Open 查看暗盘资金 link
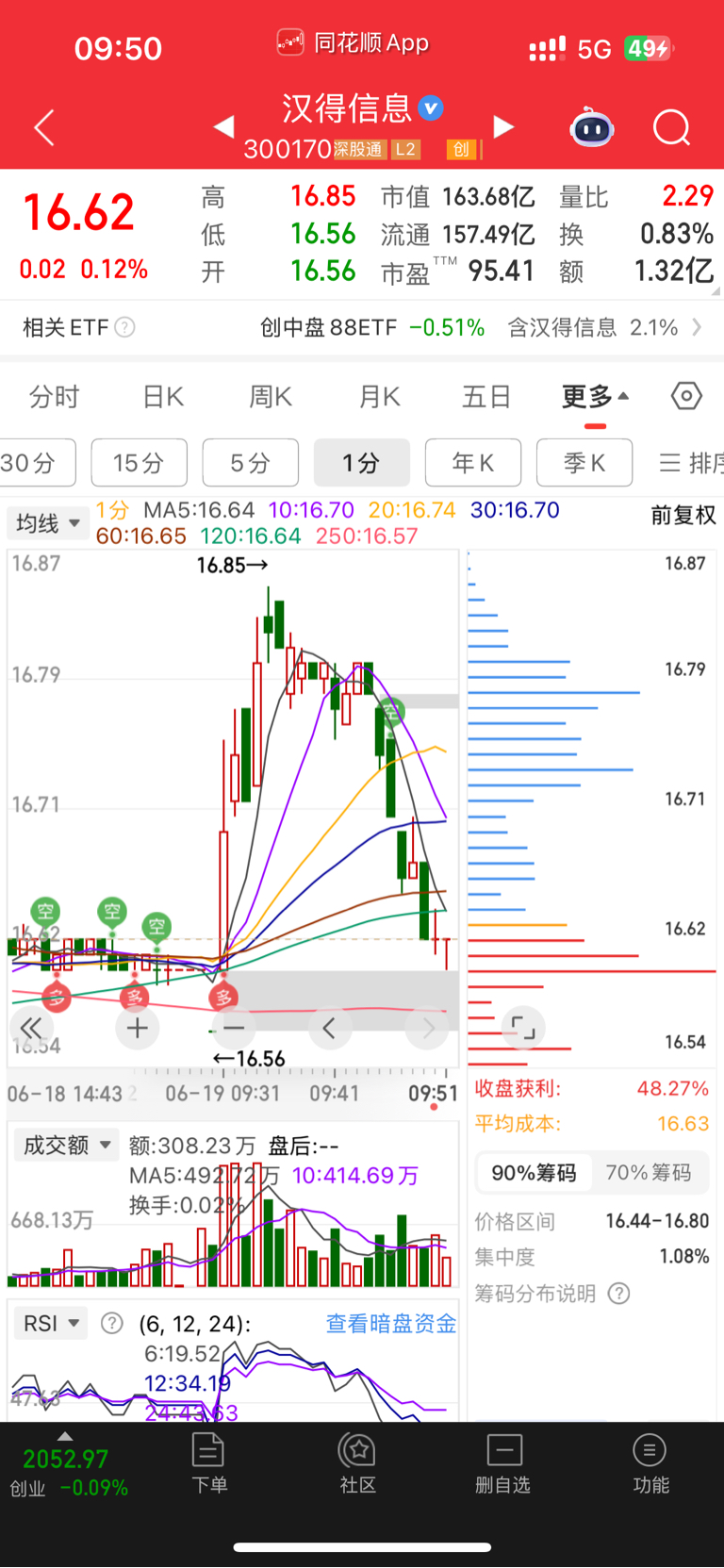Viewport: 724px width, 1568px height. 391,1323
